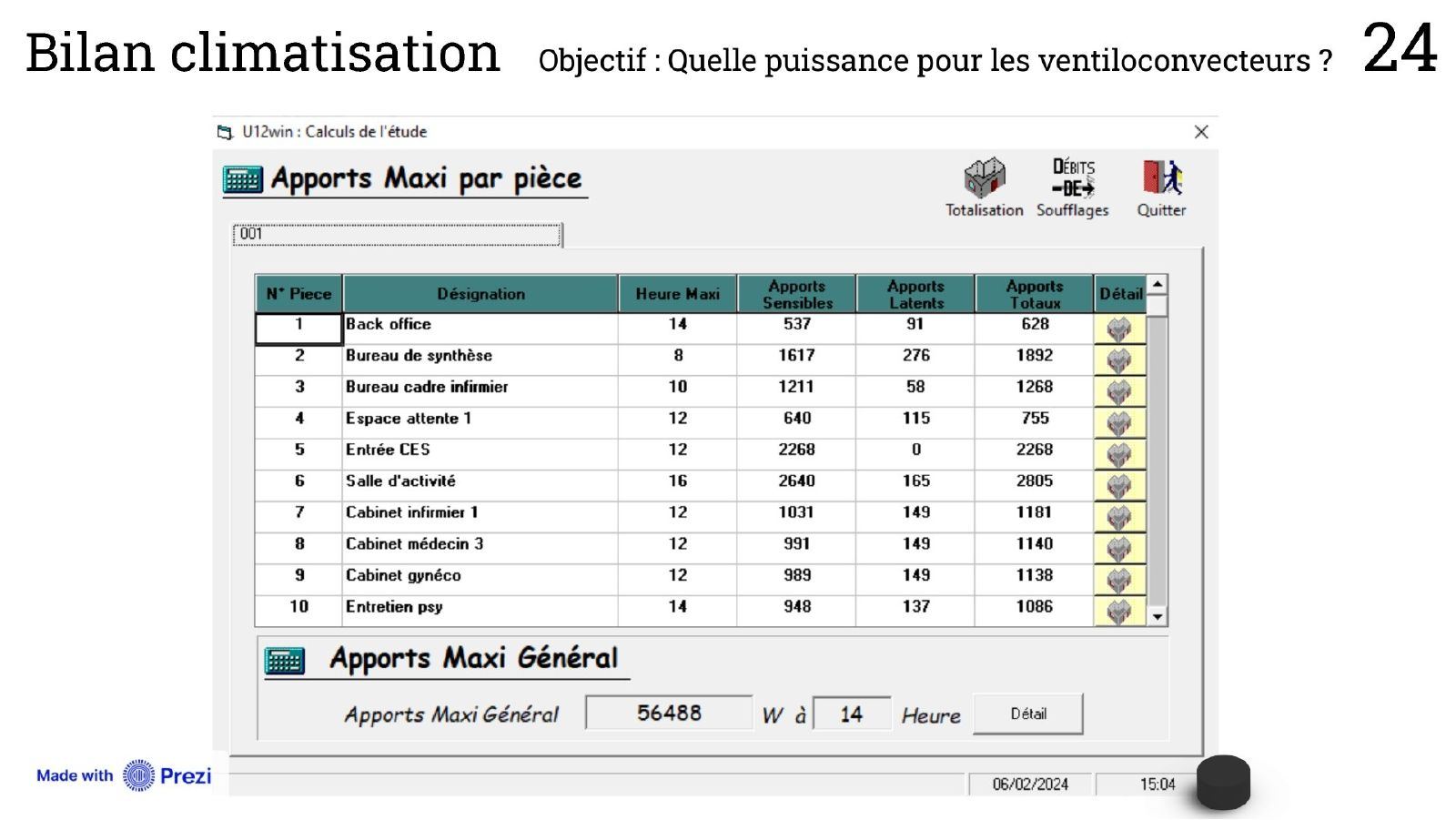Click the Apports Latents column header

pyautogui.click(x=915, y=294)
